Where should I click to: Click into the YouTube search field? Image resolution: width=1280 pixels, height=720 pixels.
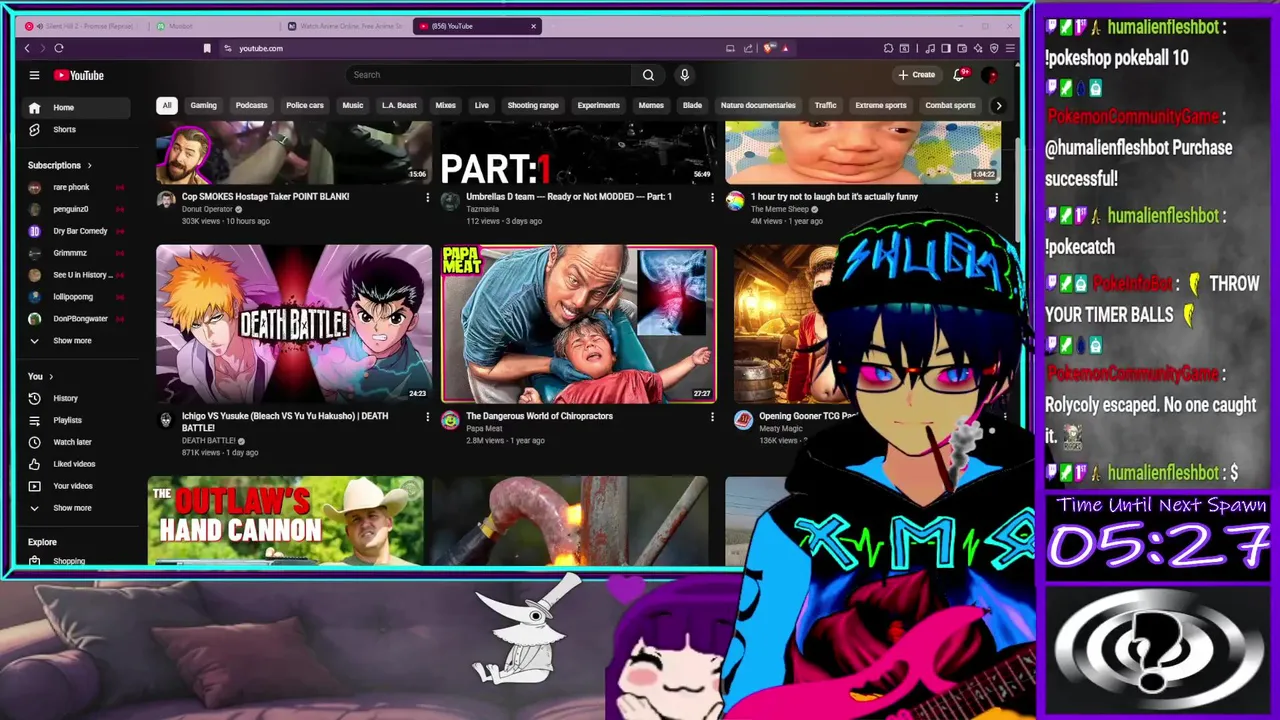[489, 75]
